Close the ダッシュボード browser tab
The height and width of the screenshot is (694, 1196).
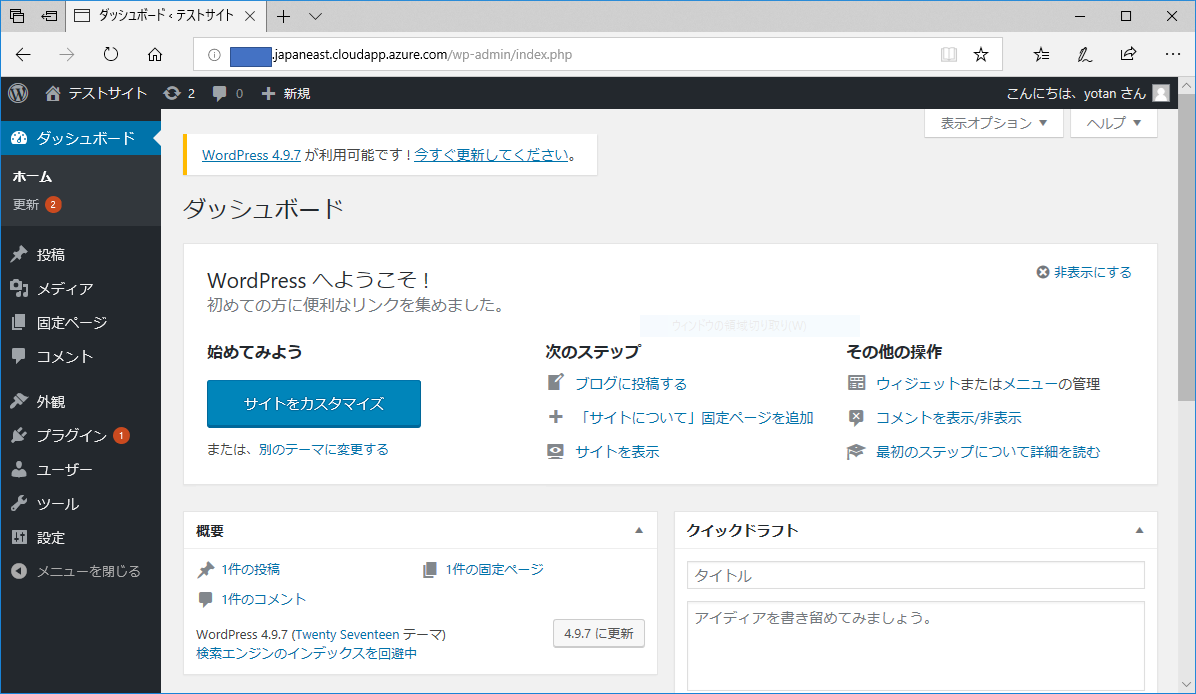click(x=250, y=16)
